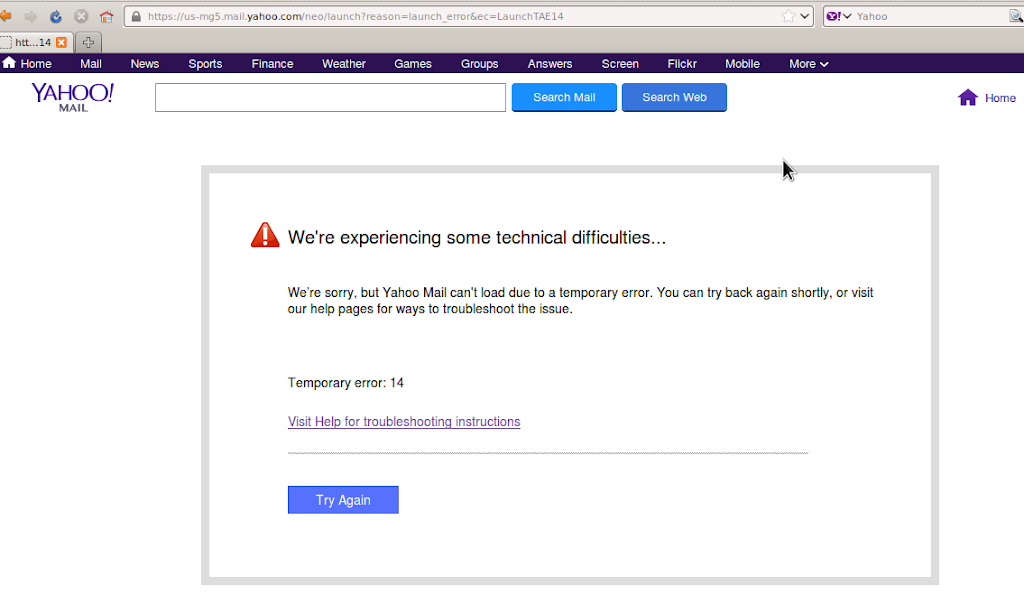Screen dimensions: 1024x595
Task: Click the Search Web button
Action: point(674,97)
